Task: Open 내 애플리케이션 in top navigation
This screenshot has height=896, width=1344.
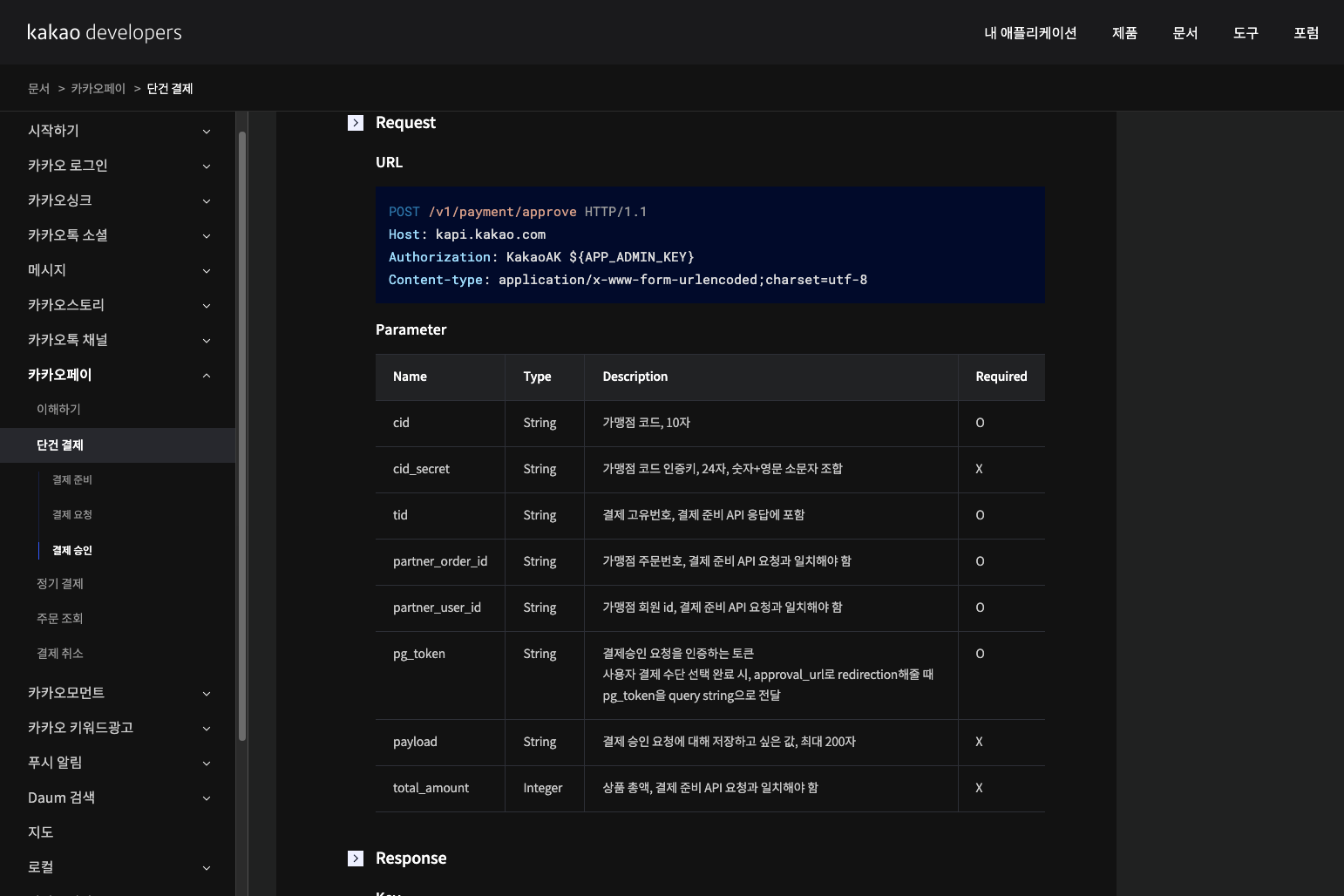Action: [1030, 33]
